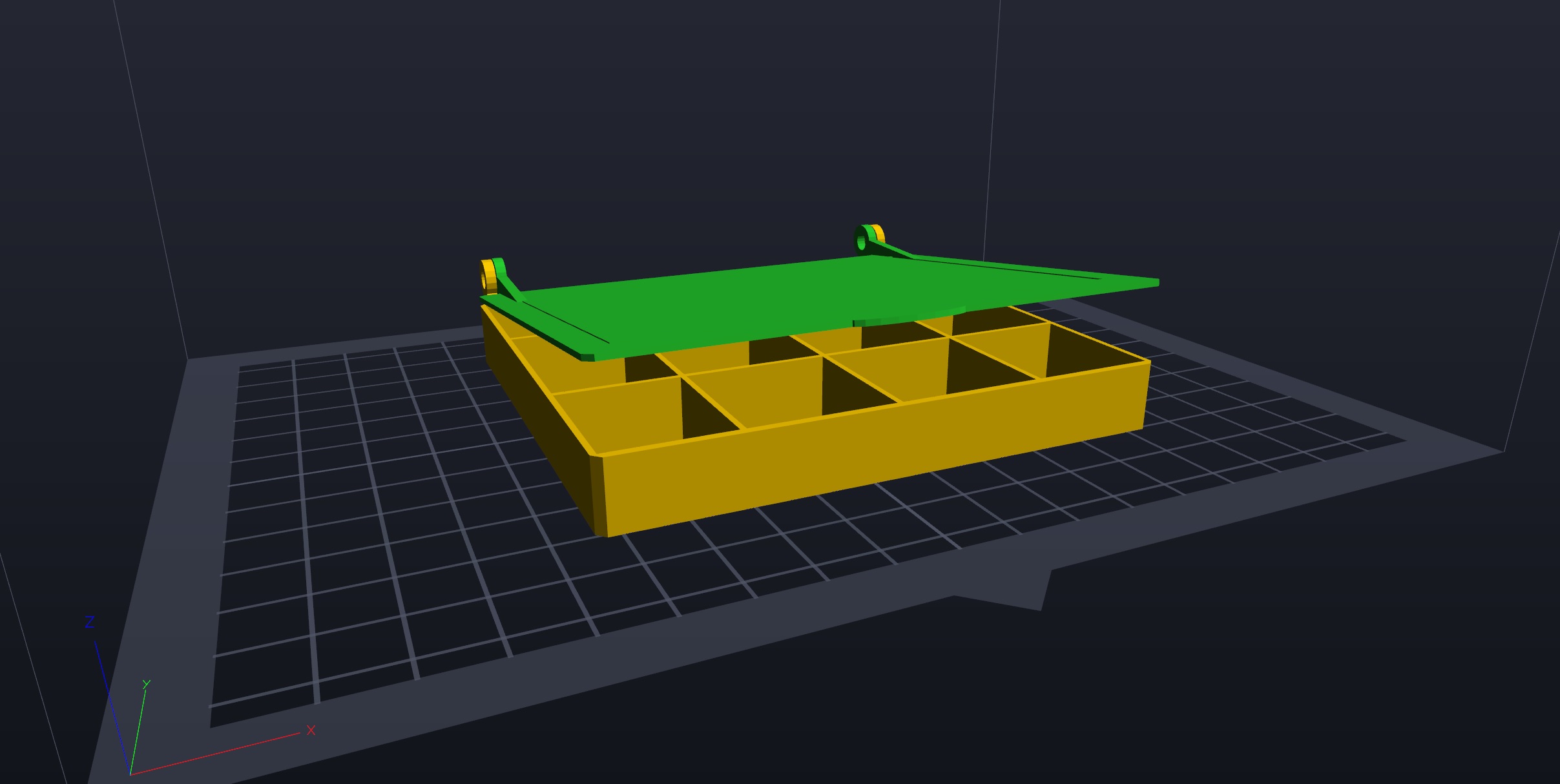Click the red X axis label
Viewport: 1560px width, 784px height.
[311, 730]
